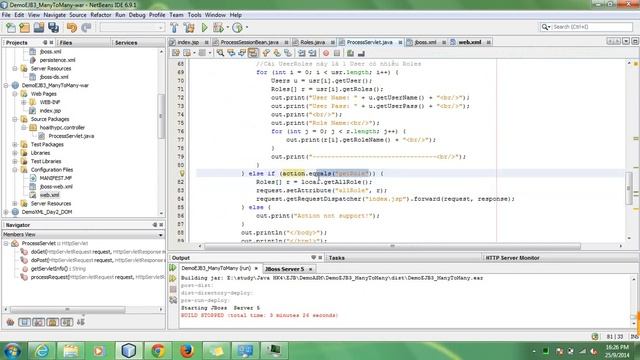640x360 pixels.
Task: Open the Profile project dropdown arrow
Action: [247, 28]
